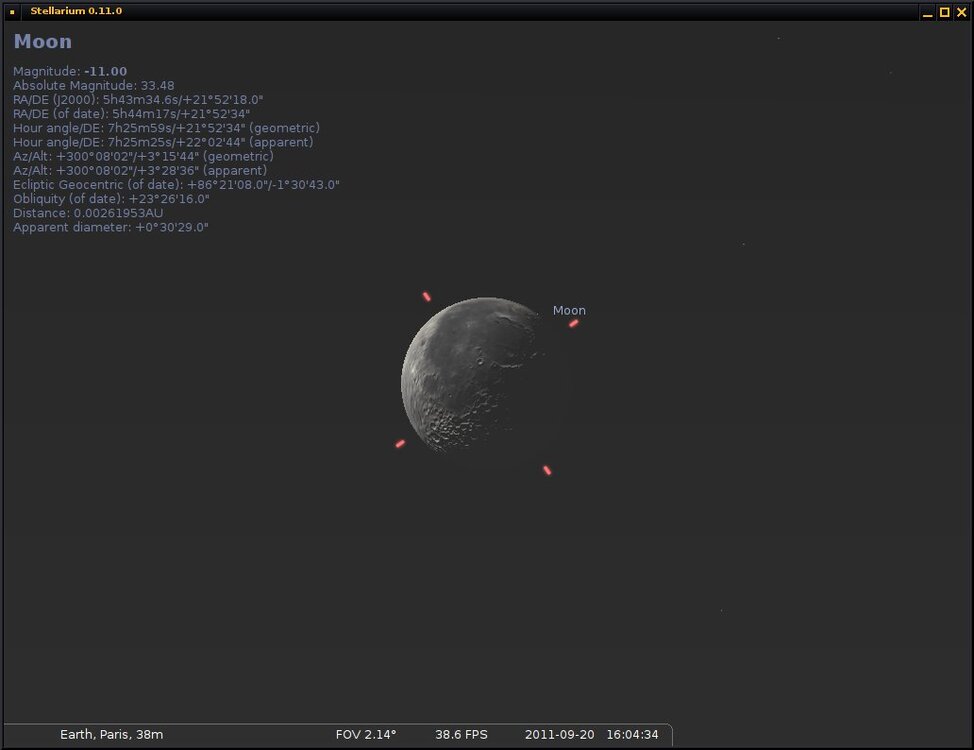
Task: Click the Magnitude -11.00 info line
Action: [x=70, y=72]
